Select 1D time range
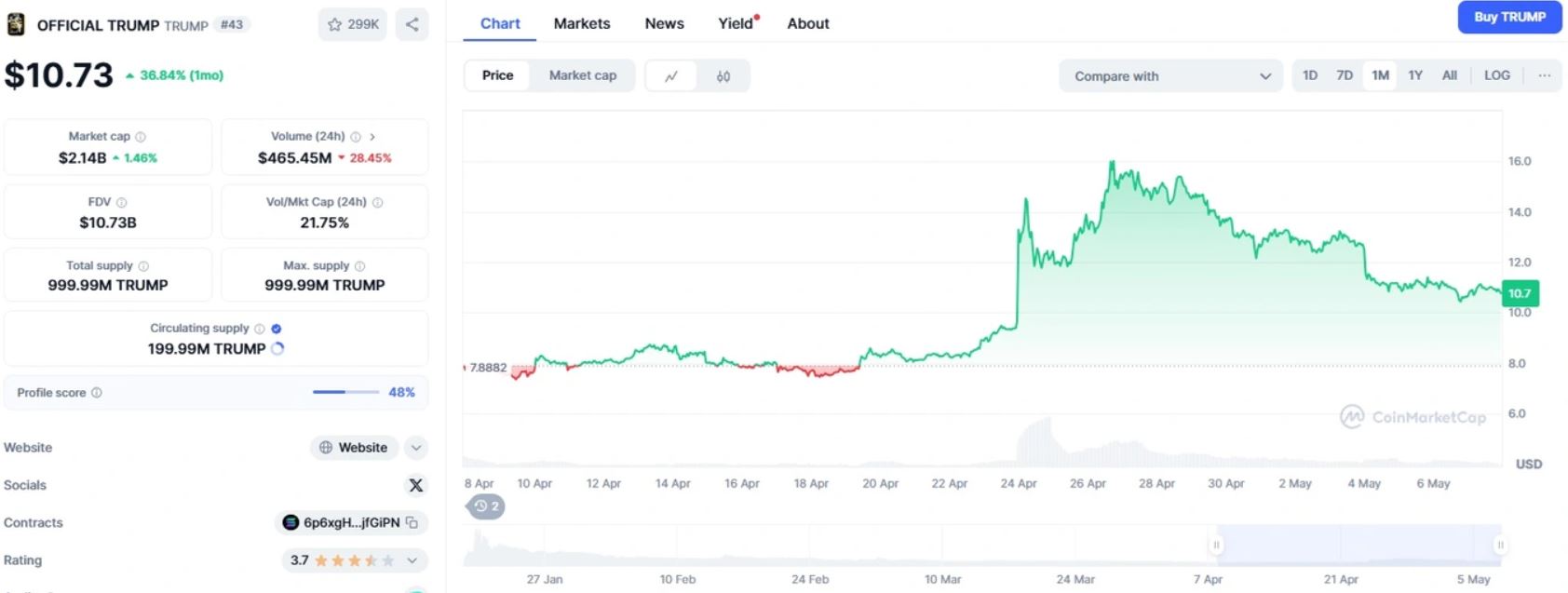The height and width of the screenshot is (593, 1568). tap(1310, 75)
